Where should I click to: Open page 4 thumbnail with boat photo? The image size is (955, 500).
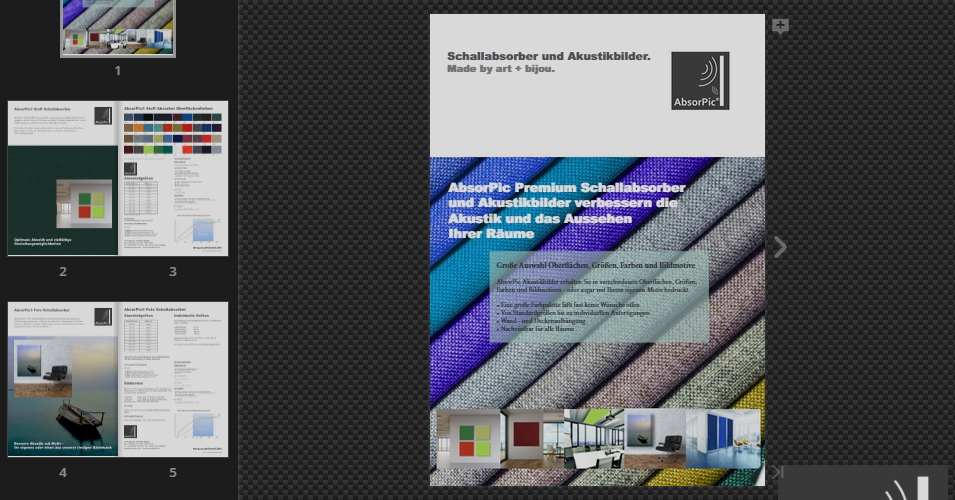pos(63,379)
